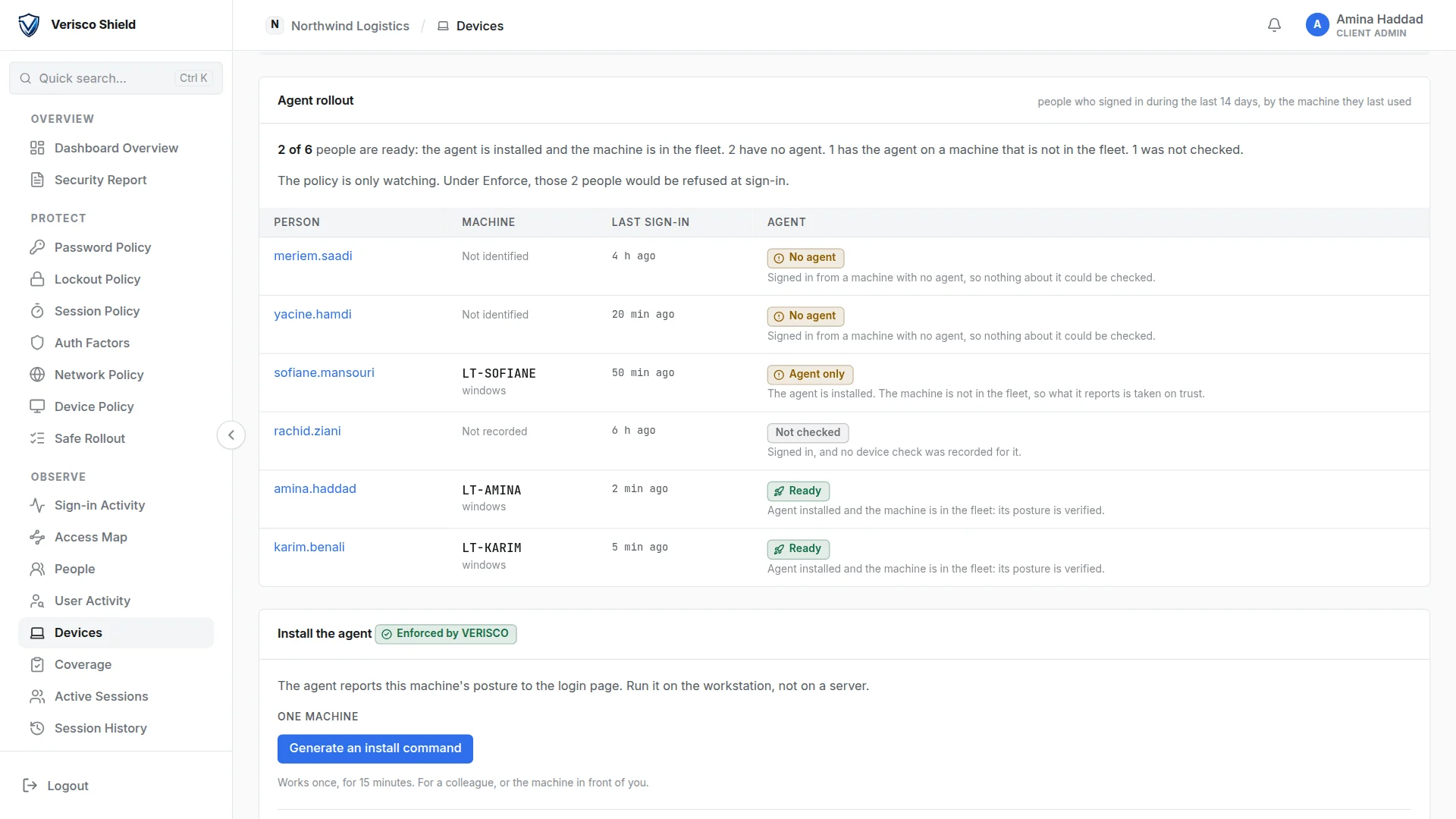
Task: Click the "20 min ago" sign-in time
Action: coord(643,314)
